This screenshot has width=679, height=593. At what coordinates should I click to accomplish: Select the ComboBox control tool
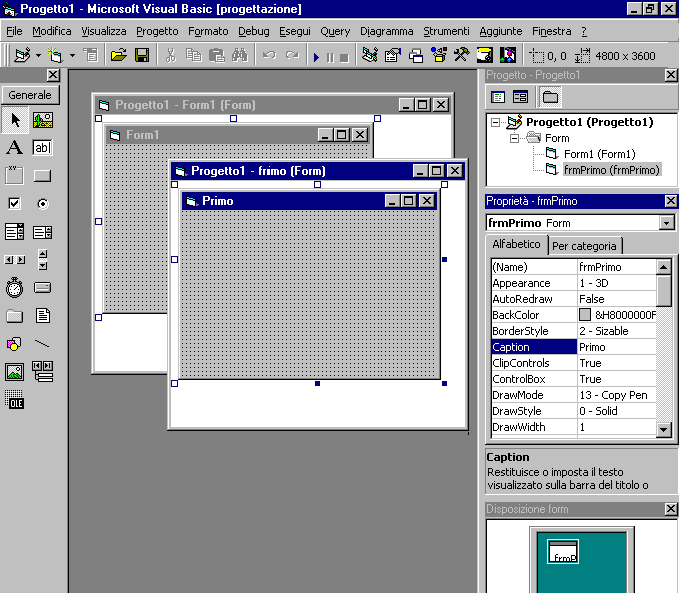pos(15,232)
